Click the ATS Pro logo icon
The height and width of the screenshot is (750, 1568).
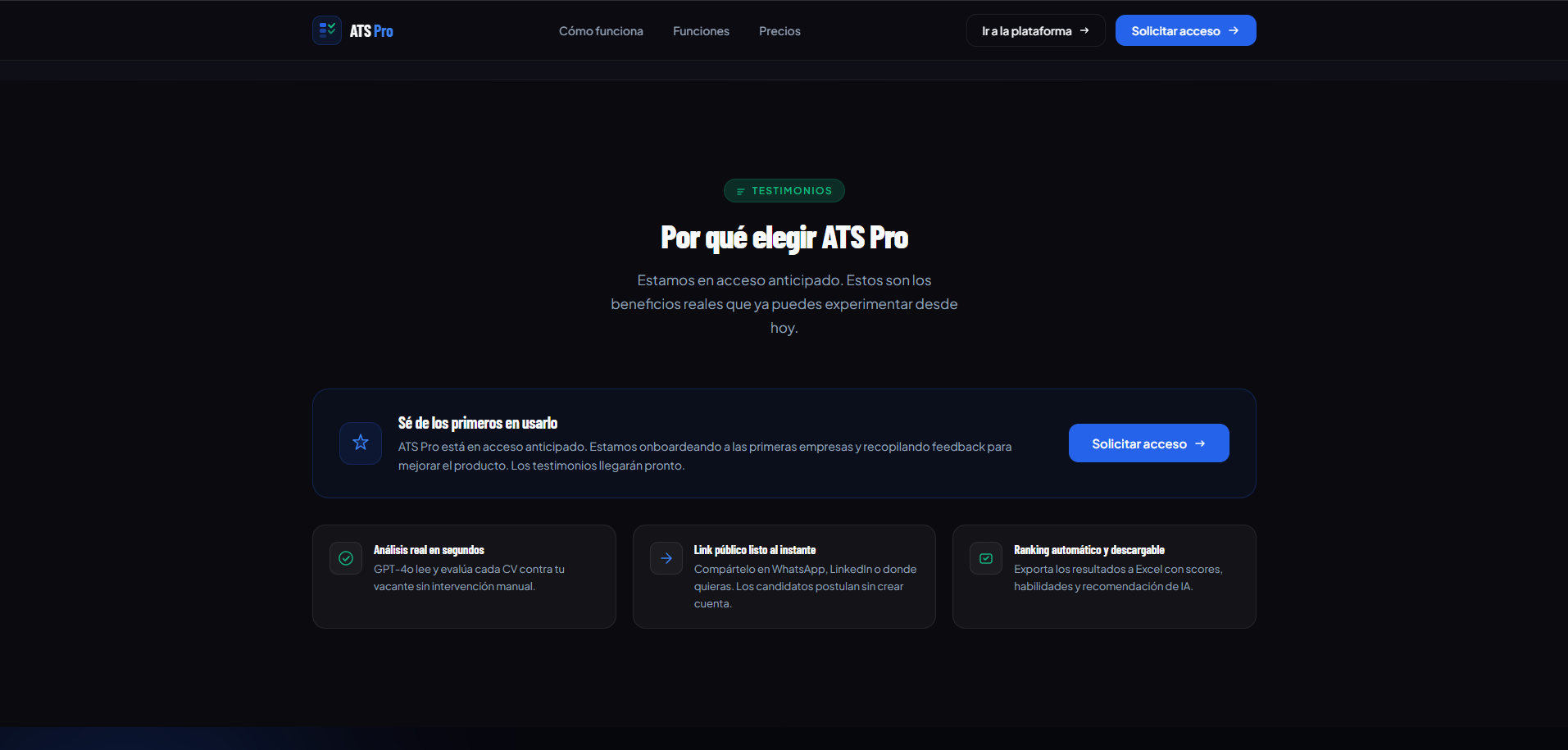pos(327,30)
